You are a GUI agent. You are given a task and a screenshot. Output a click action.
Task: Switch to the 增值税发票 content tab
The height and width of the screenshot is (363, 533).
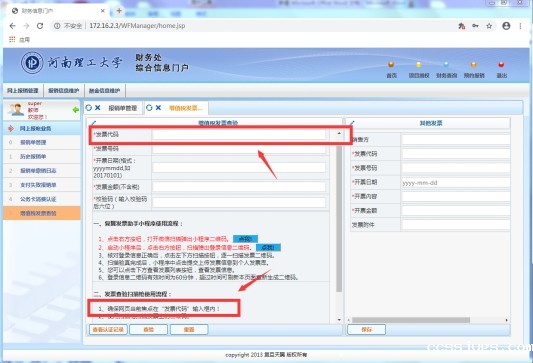tap(186, 108)
